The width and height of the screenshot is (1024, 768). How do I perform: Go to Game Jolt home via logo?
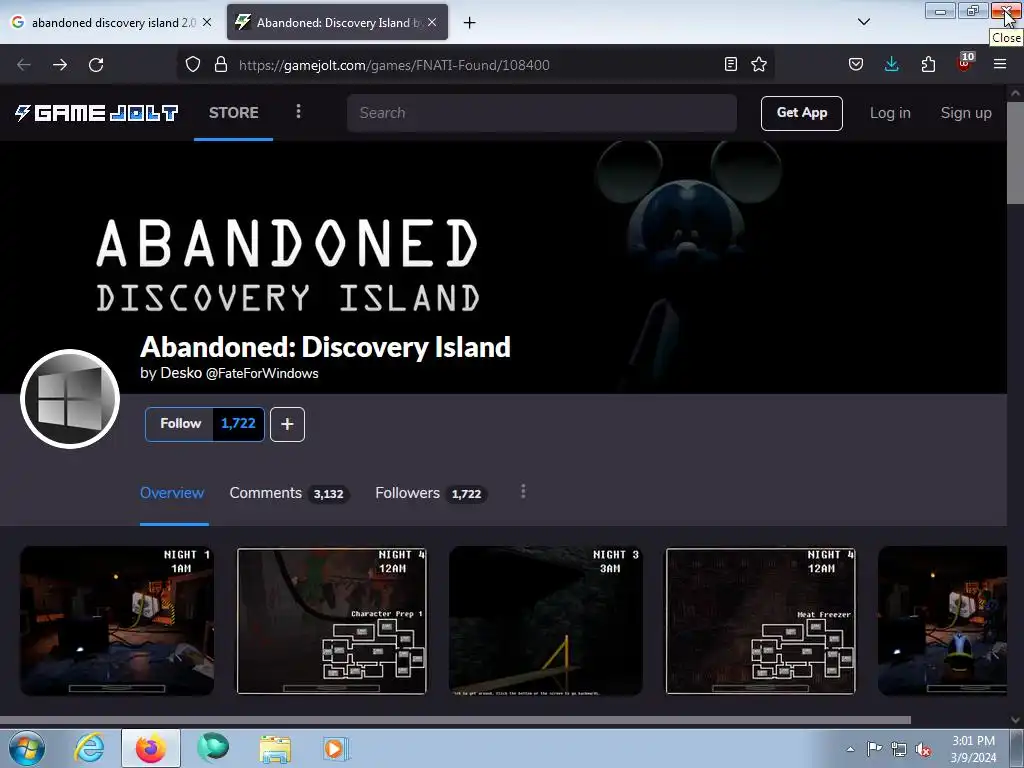point(97,113)
